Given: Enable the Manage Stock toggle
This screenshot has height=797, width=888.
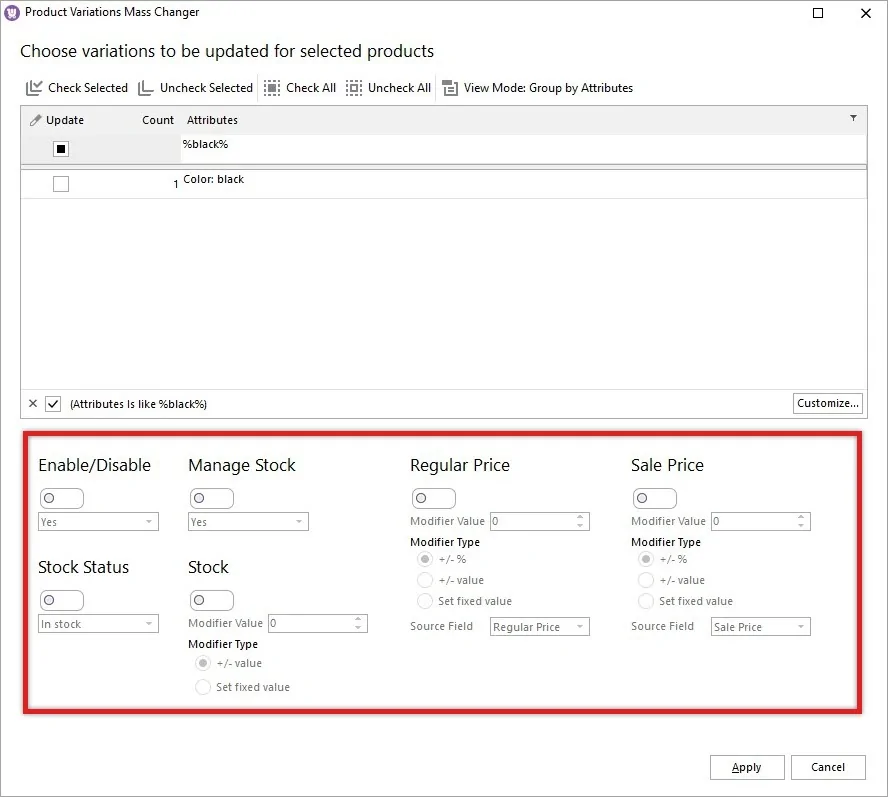Looking at the screenshot, I should [212, 498].
